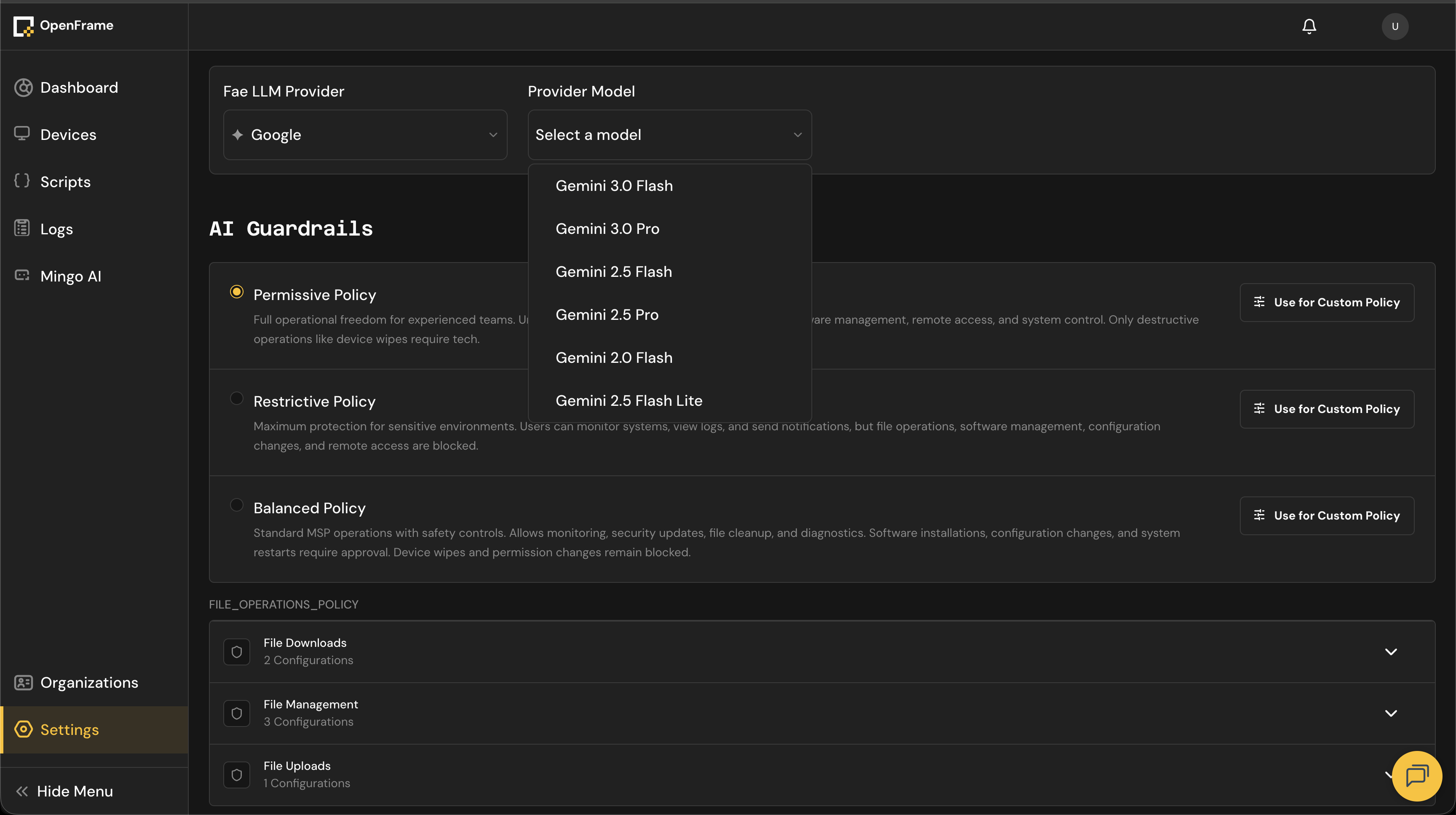This screenshot has height=815, width=1456.
Task: Click the Restrictive Policy title
Action: click(314, 401)
